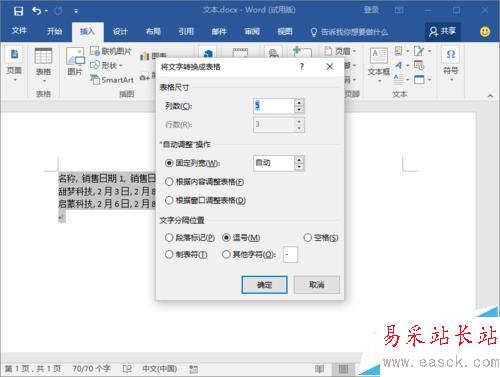Click the page count in status bar

(33, 369)
